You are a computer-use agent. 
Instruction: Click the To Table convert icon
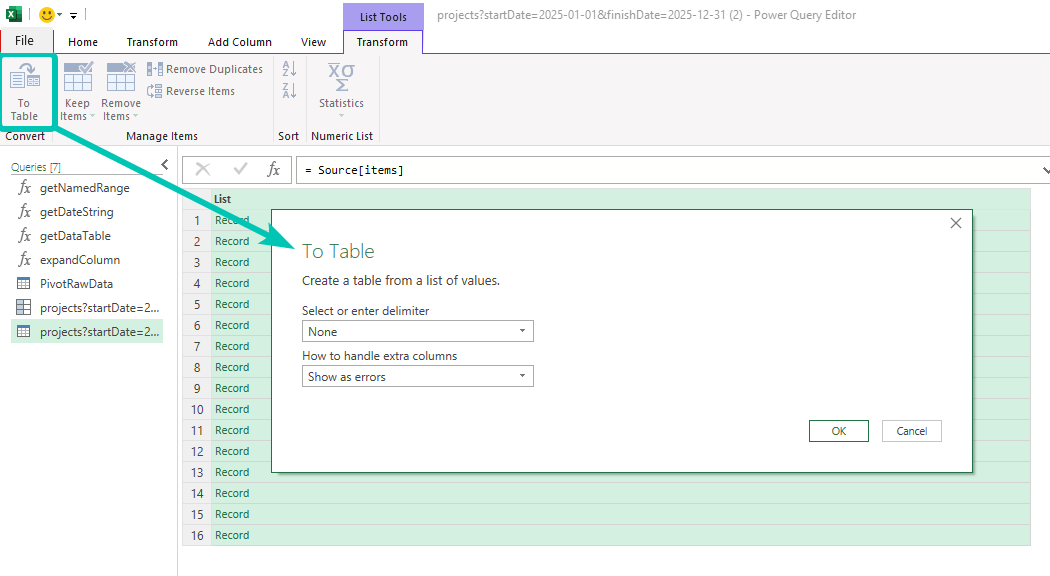(x=24, y=92)
